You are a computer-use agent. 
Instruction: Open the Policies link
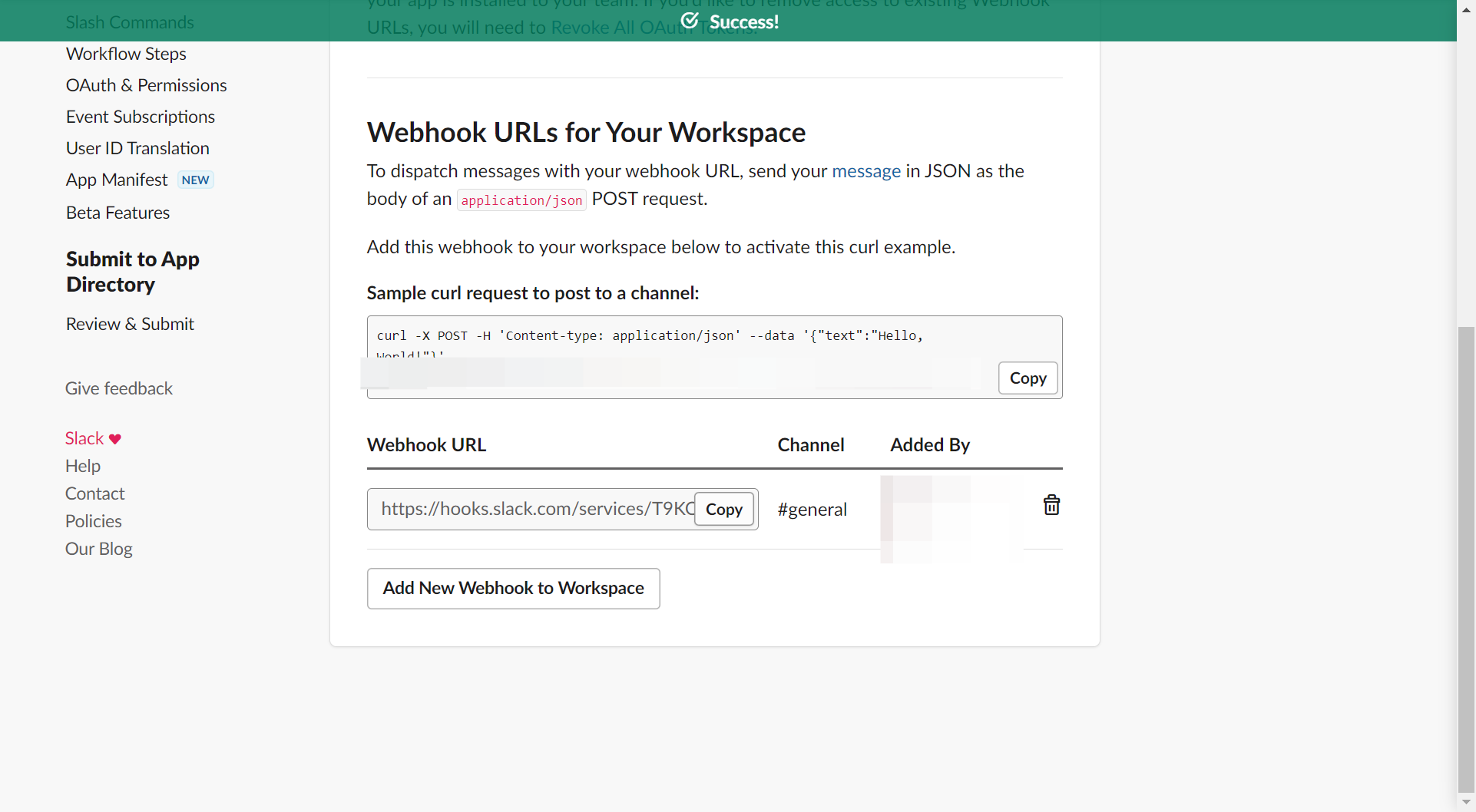[94, 521]
